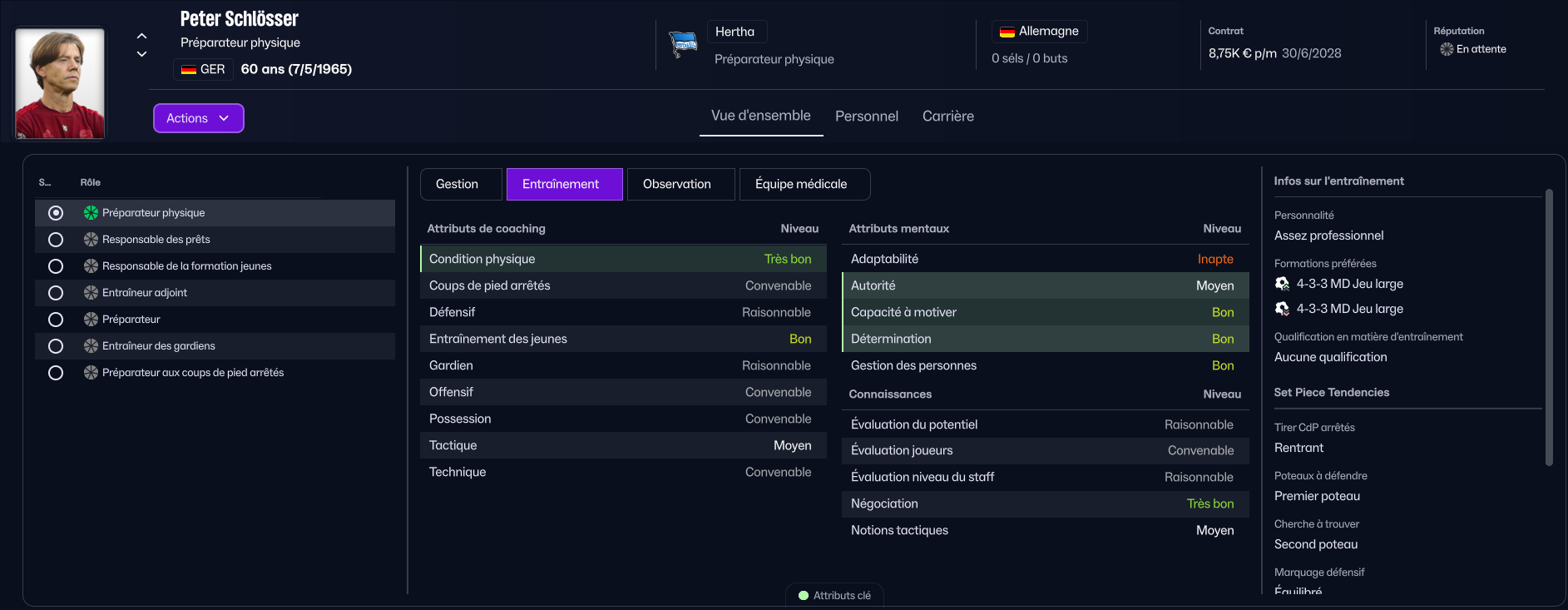
Task: Click the Entraîneur des gardiens role icon
Action: pyautogui.click(x=91, y=346)
